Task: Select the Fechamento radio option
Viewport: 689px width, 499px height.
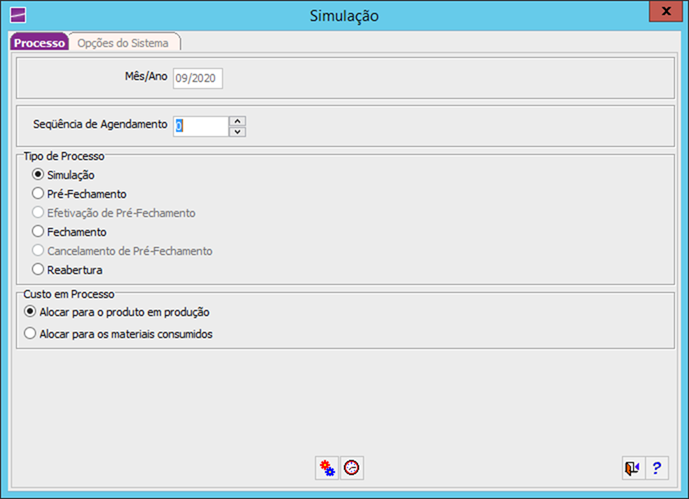Action: point(39,232)
